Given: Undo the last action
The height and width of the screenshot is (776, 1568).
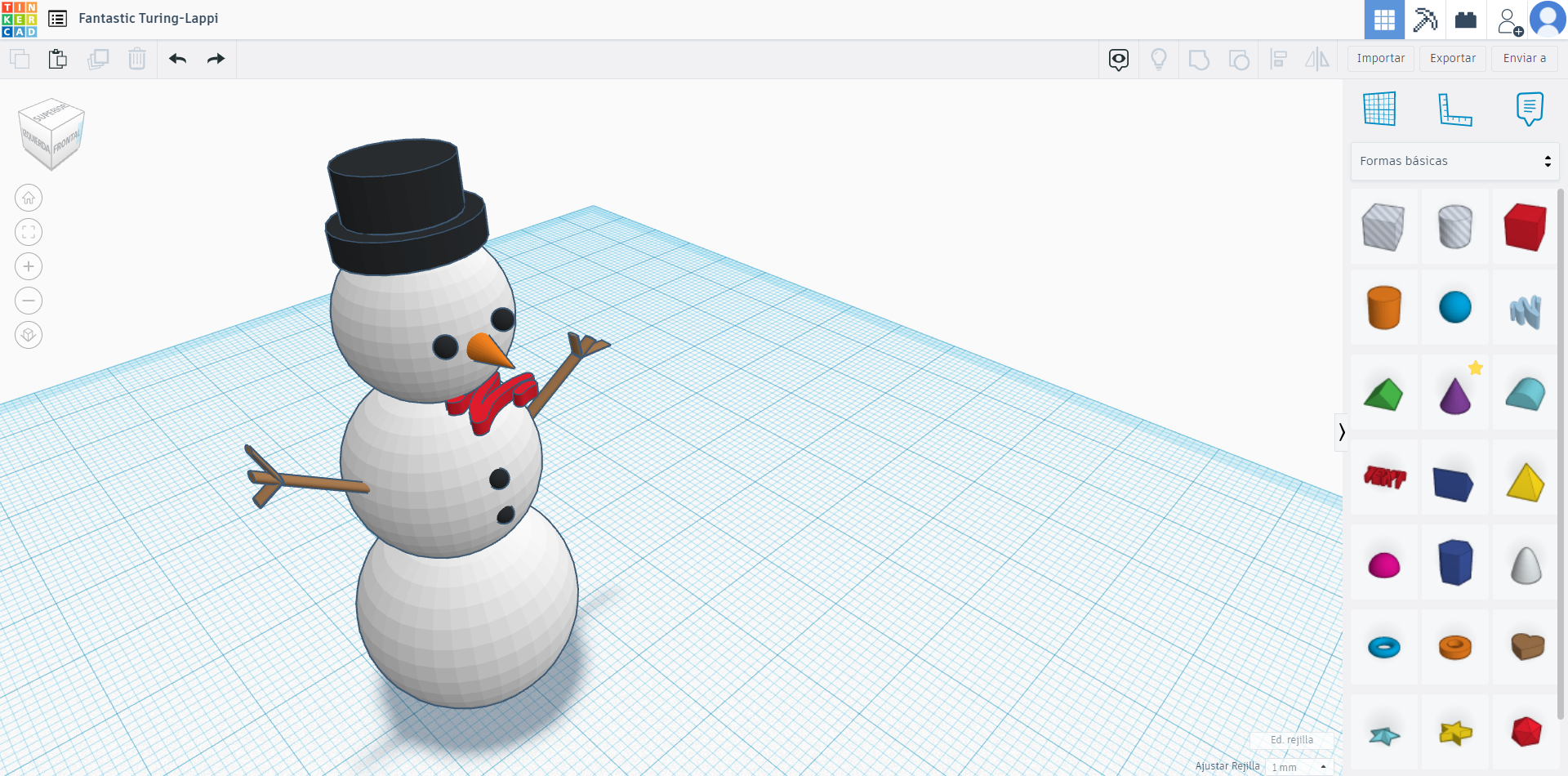Looking at the screenshot, I should (177, 59).
